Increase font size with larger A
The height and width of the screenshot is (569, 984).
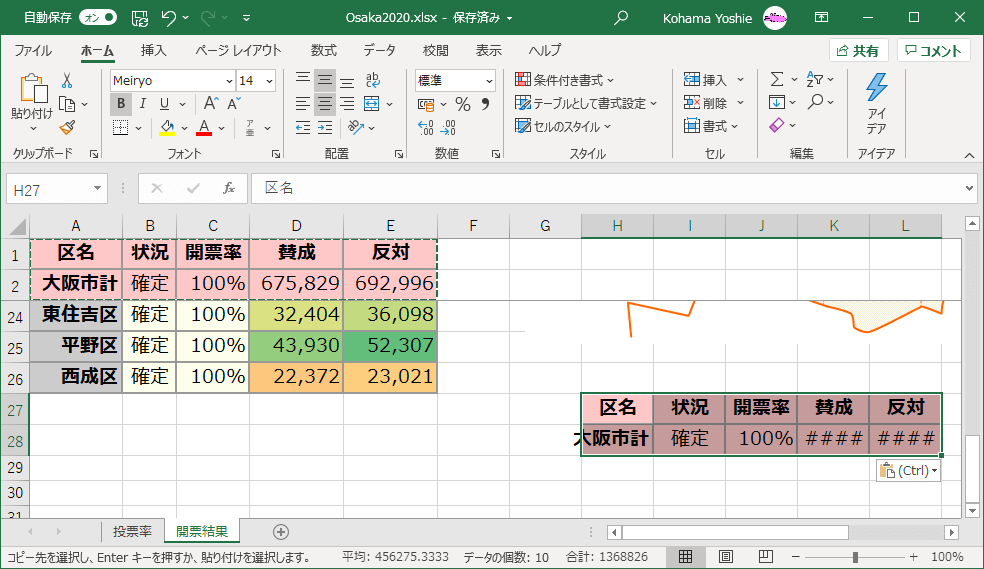click(211, 104)
